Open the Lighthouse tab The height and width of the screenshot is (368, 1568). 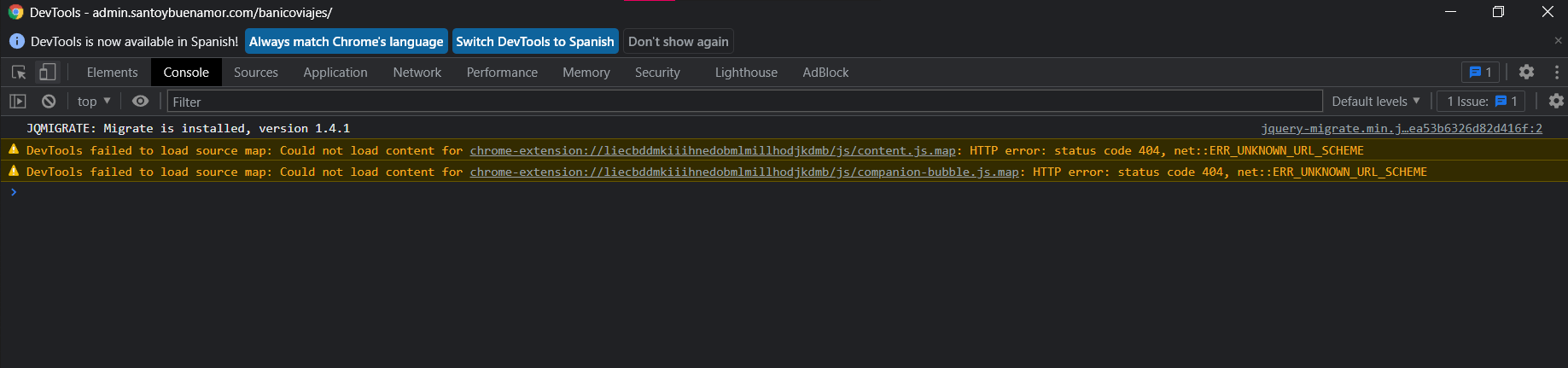tap(746, 73)
